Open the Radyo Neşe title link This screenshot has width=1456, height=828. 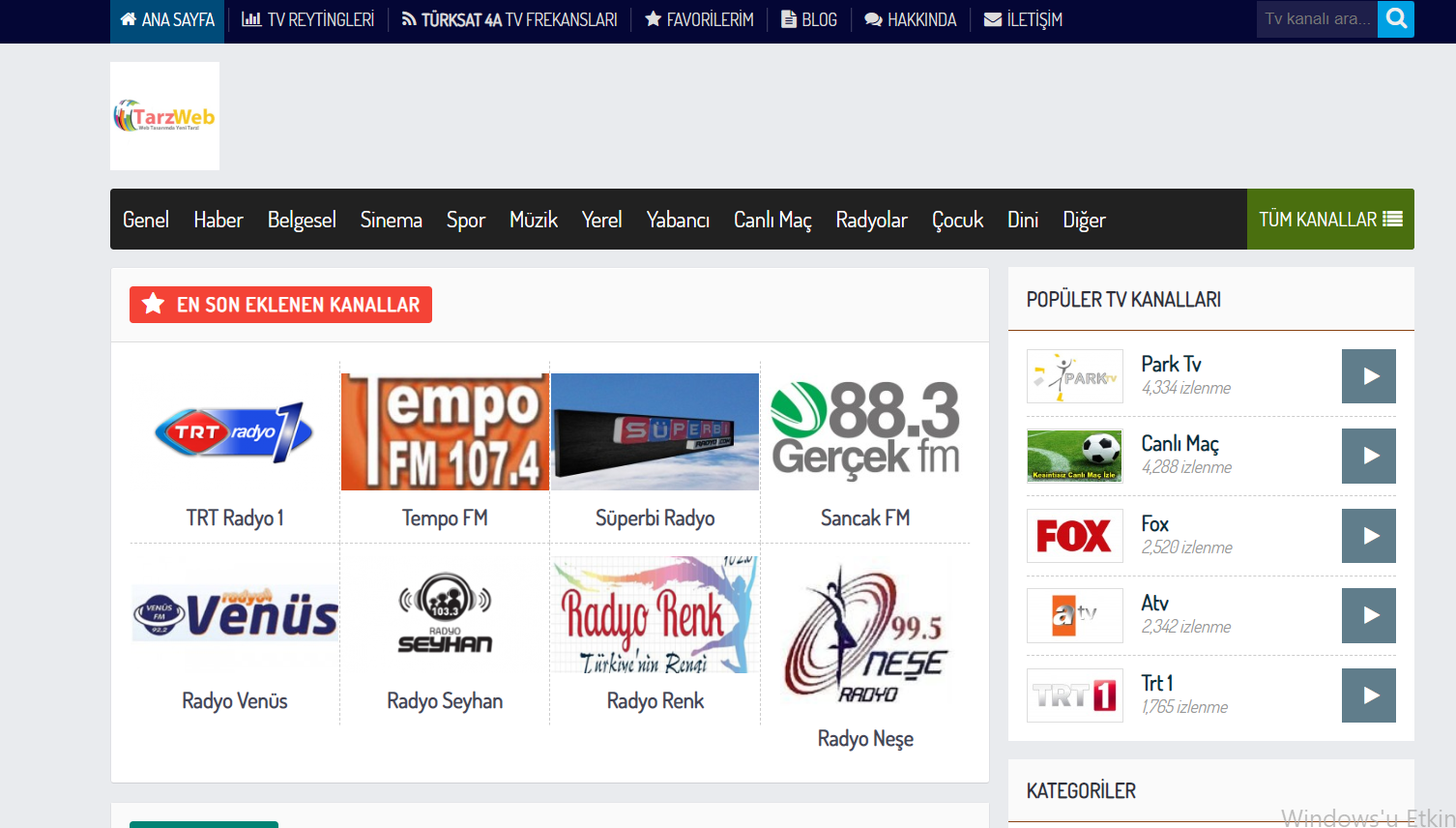(865, 739)
